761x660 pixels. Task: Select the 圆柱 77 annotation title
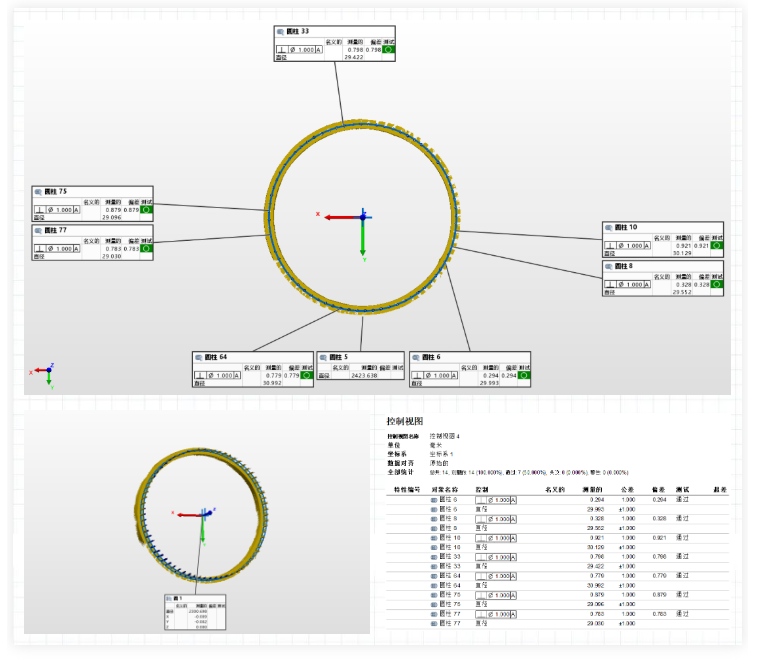[57, 230]
